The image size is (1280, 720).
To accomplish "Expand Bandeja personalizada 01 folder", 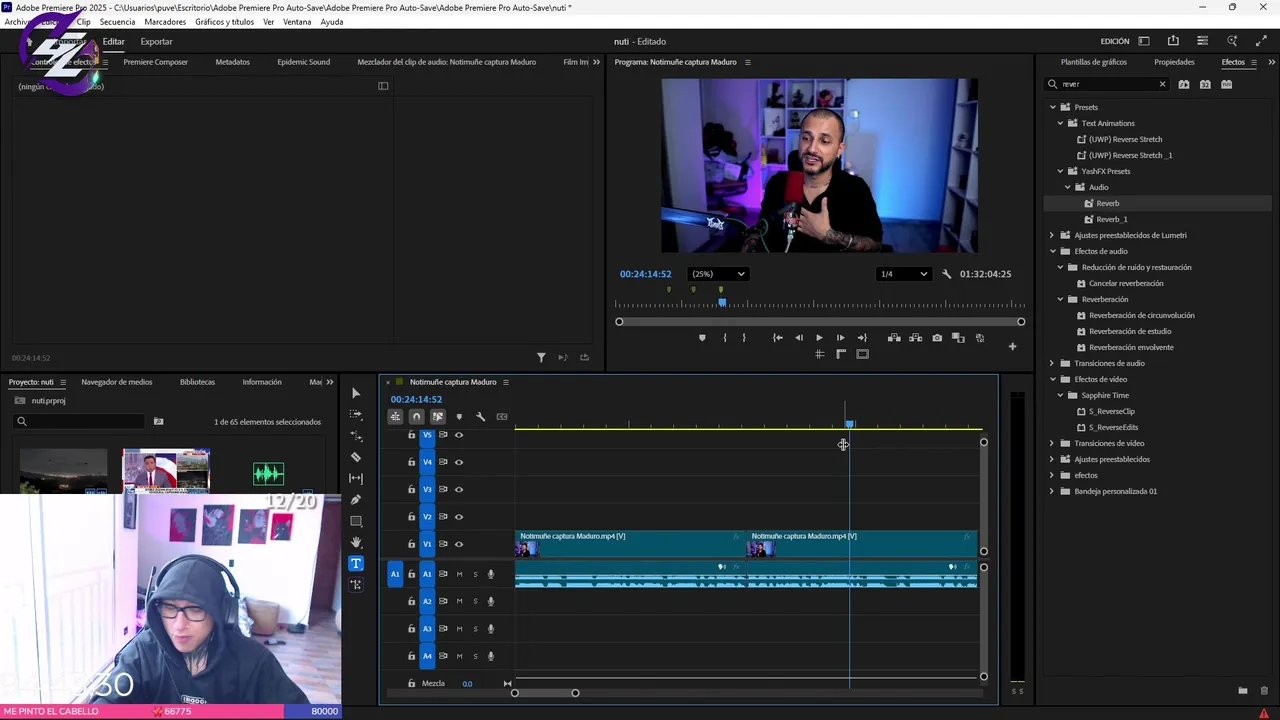I will [x=1052, y=491].
